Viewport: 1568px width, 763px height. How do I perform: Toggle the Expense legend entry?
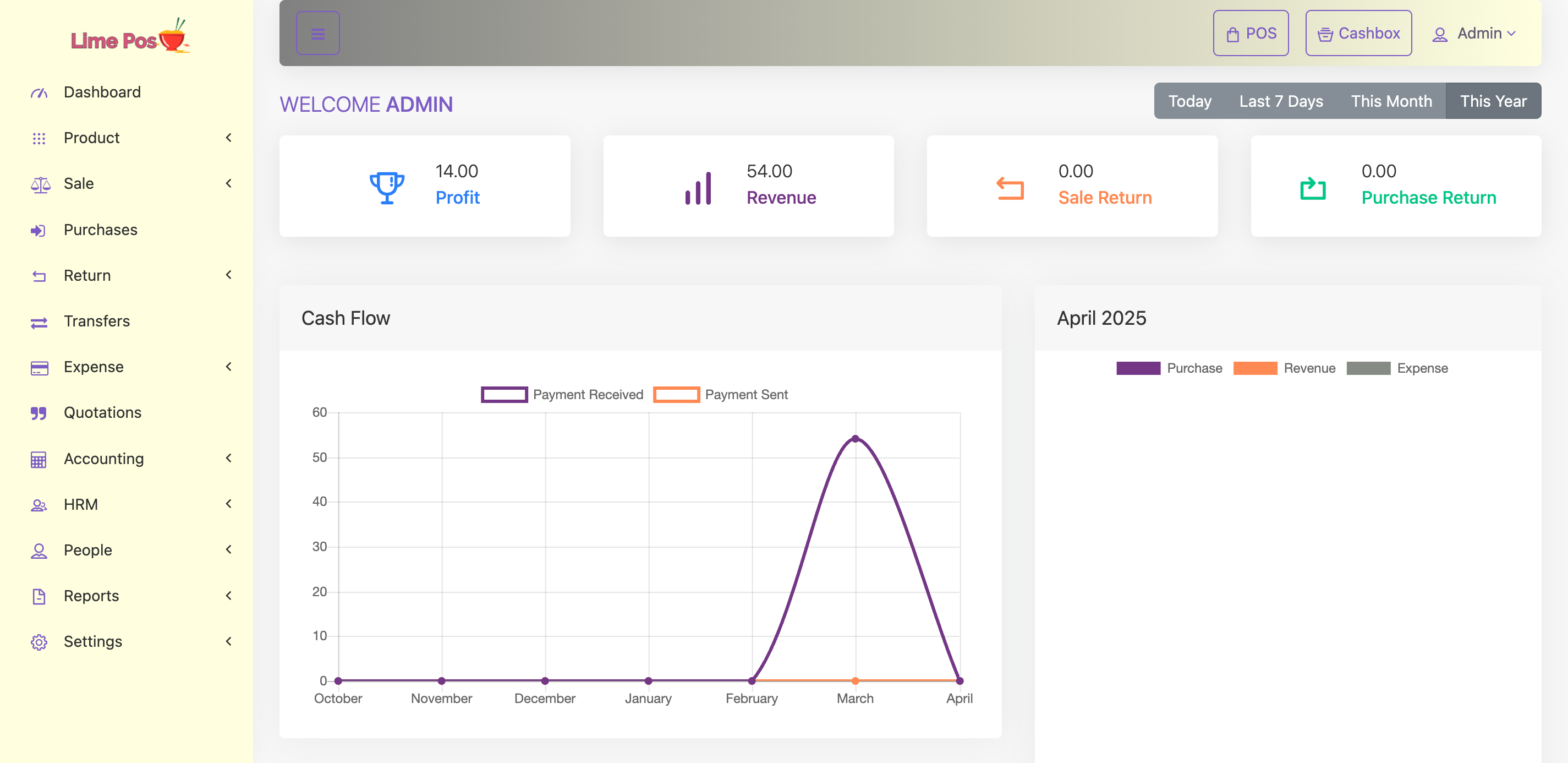tap(1397, 368)
